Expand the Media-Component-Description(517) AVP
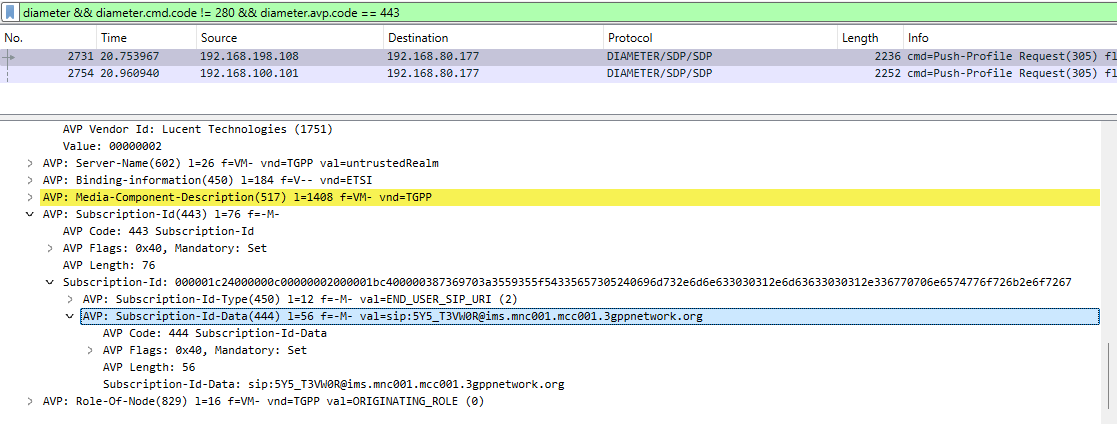Viewport: 1117px width, 424px height. (30, 197)
